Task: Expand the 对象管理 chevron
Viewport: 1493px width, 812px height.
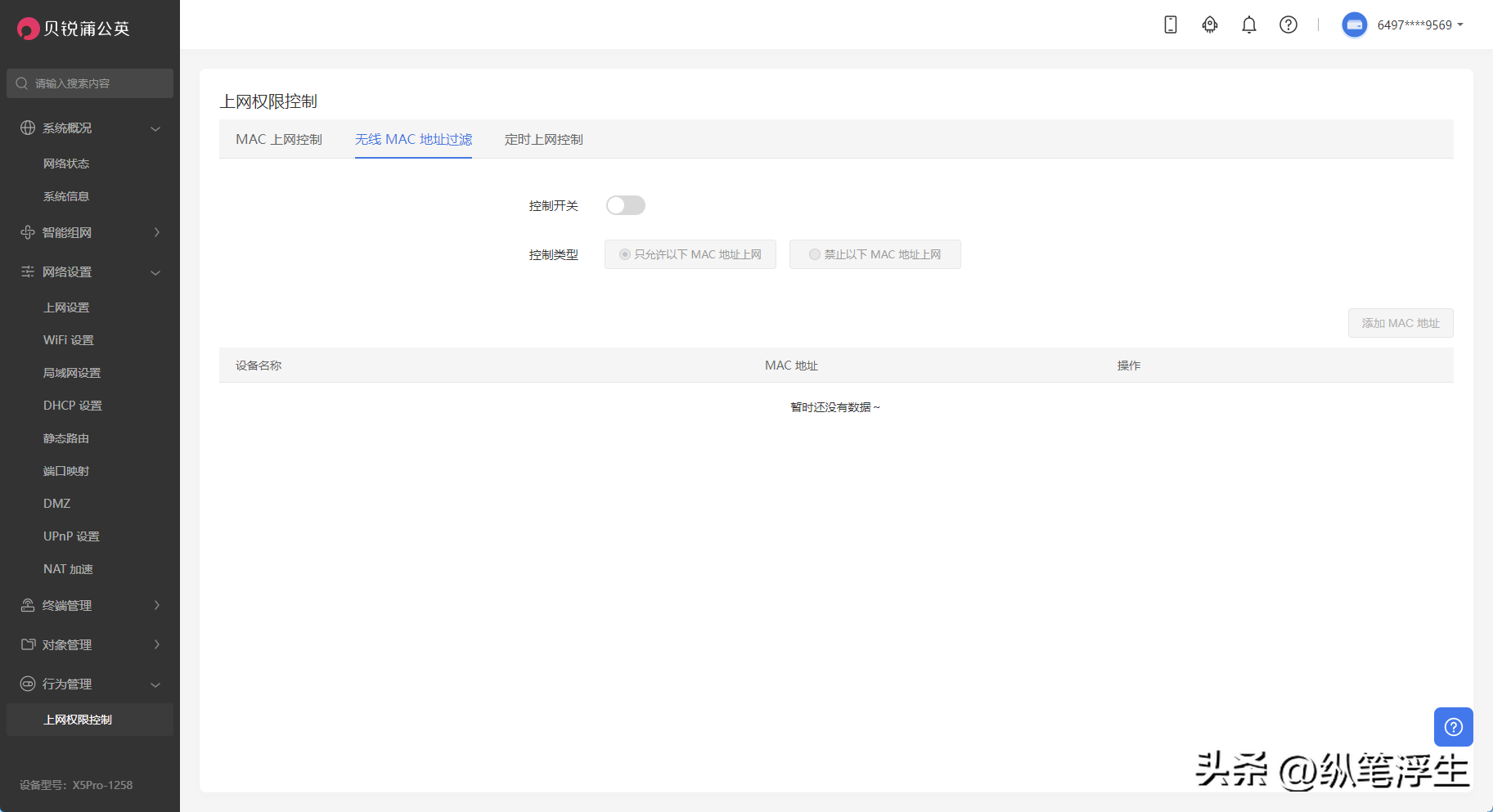Action: 156,644
